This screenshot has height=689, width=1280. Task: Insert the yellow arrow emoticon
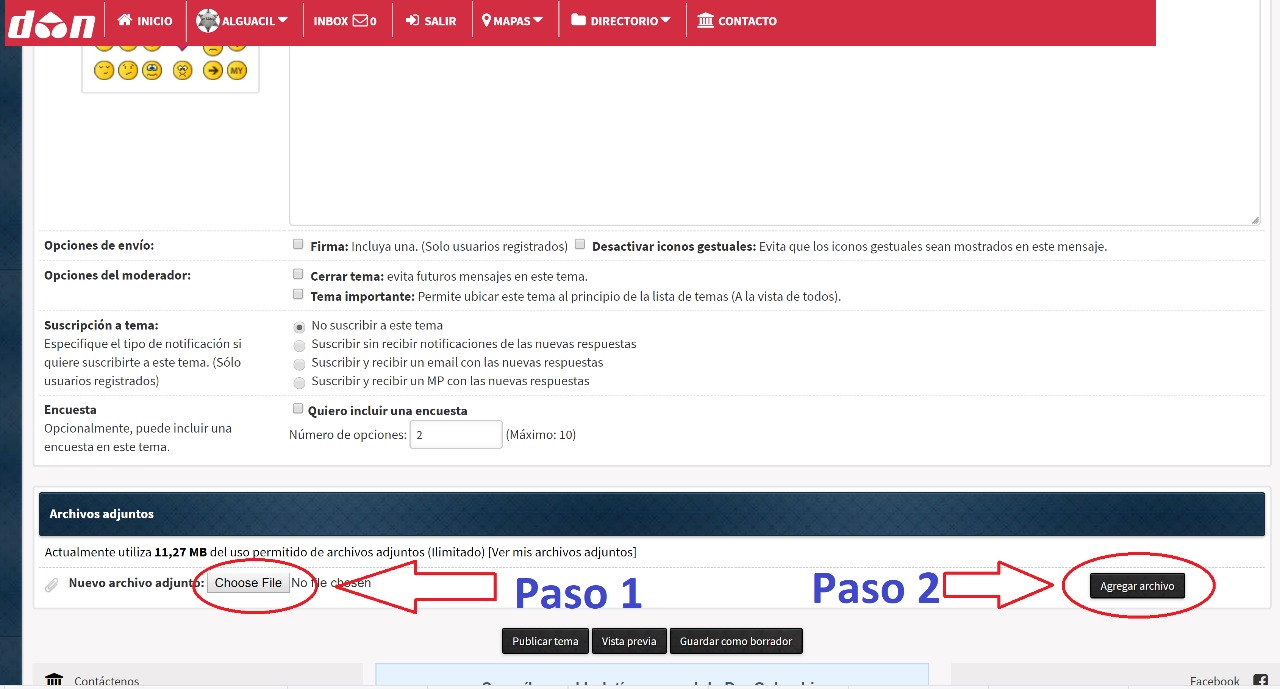(212, 70)
